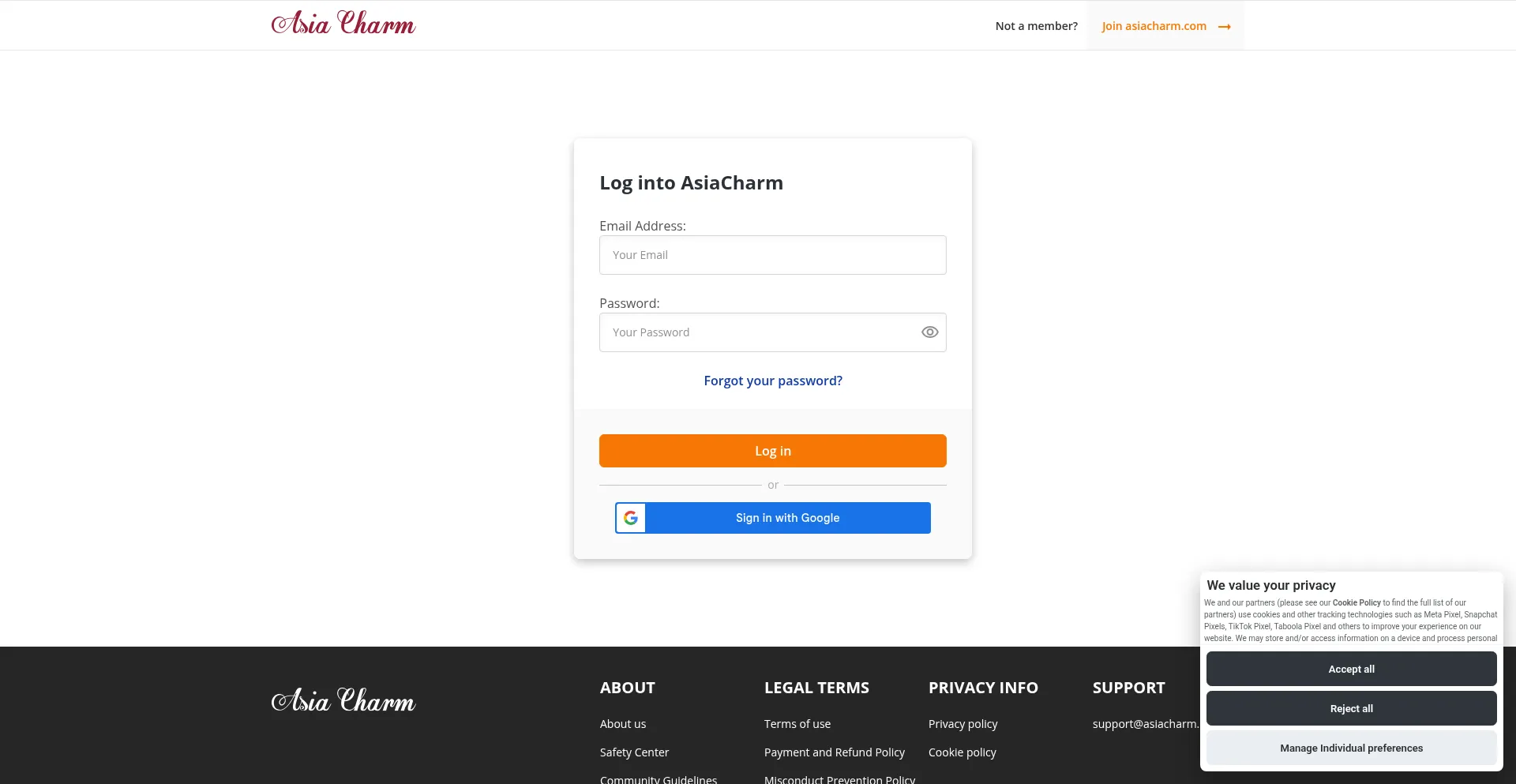Open the Forgot your password link
Image resolution: width=1516 pixels, height=784 pixels.
click(x=773, y=381)
